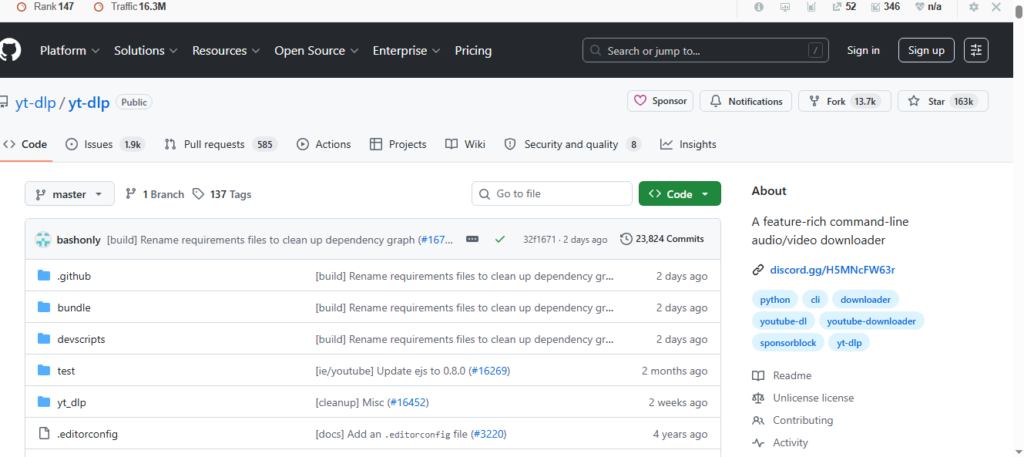
Task: Open pull request #16269 link
Action: click(489, 371)
